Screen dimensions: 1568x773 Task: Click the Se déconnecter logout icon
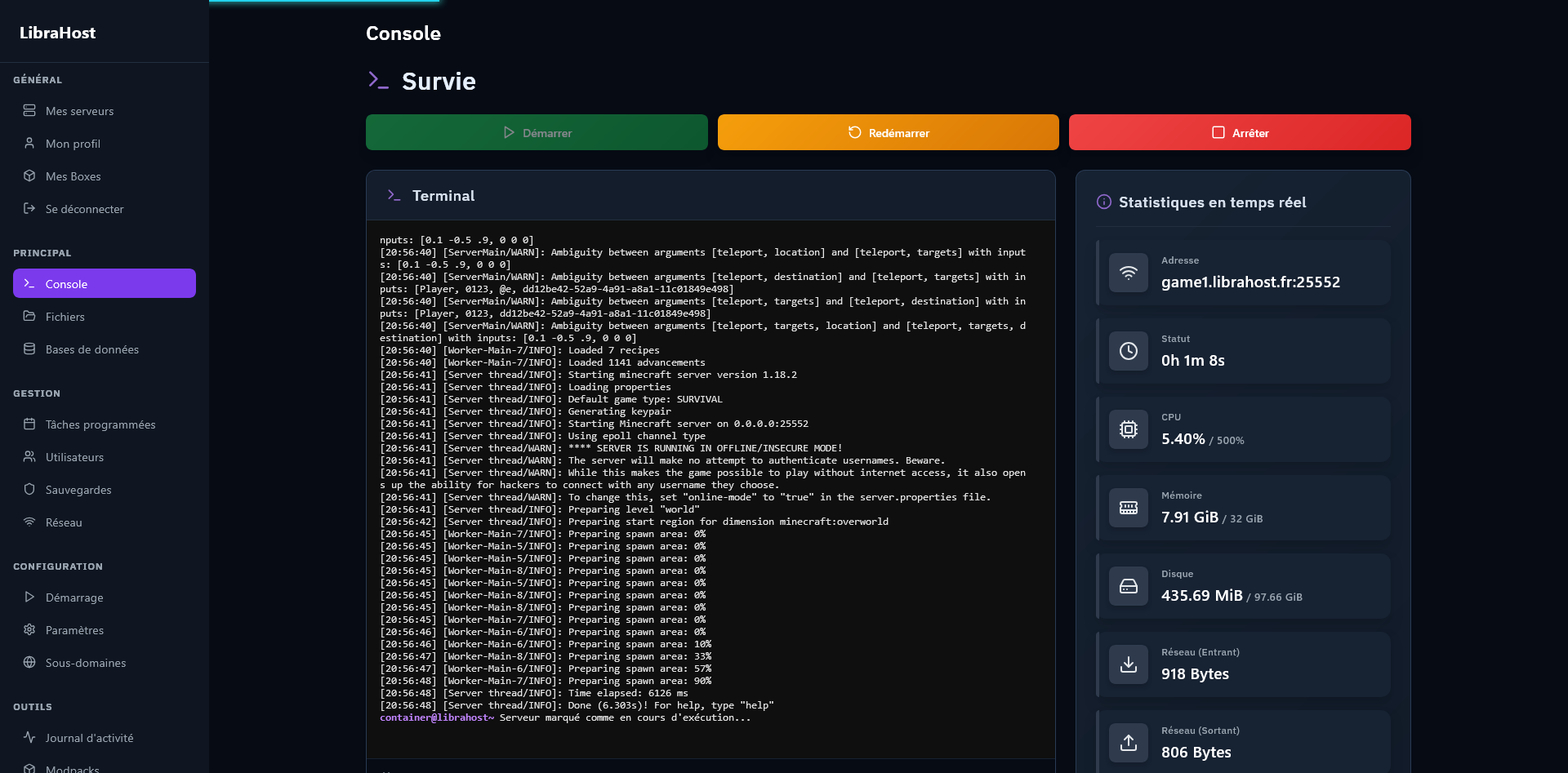(29, 208)
